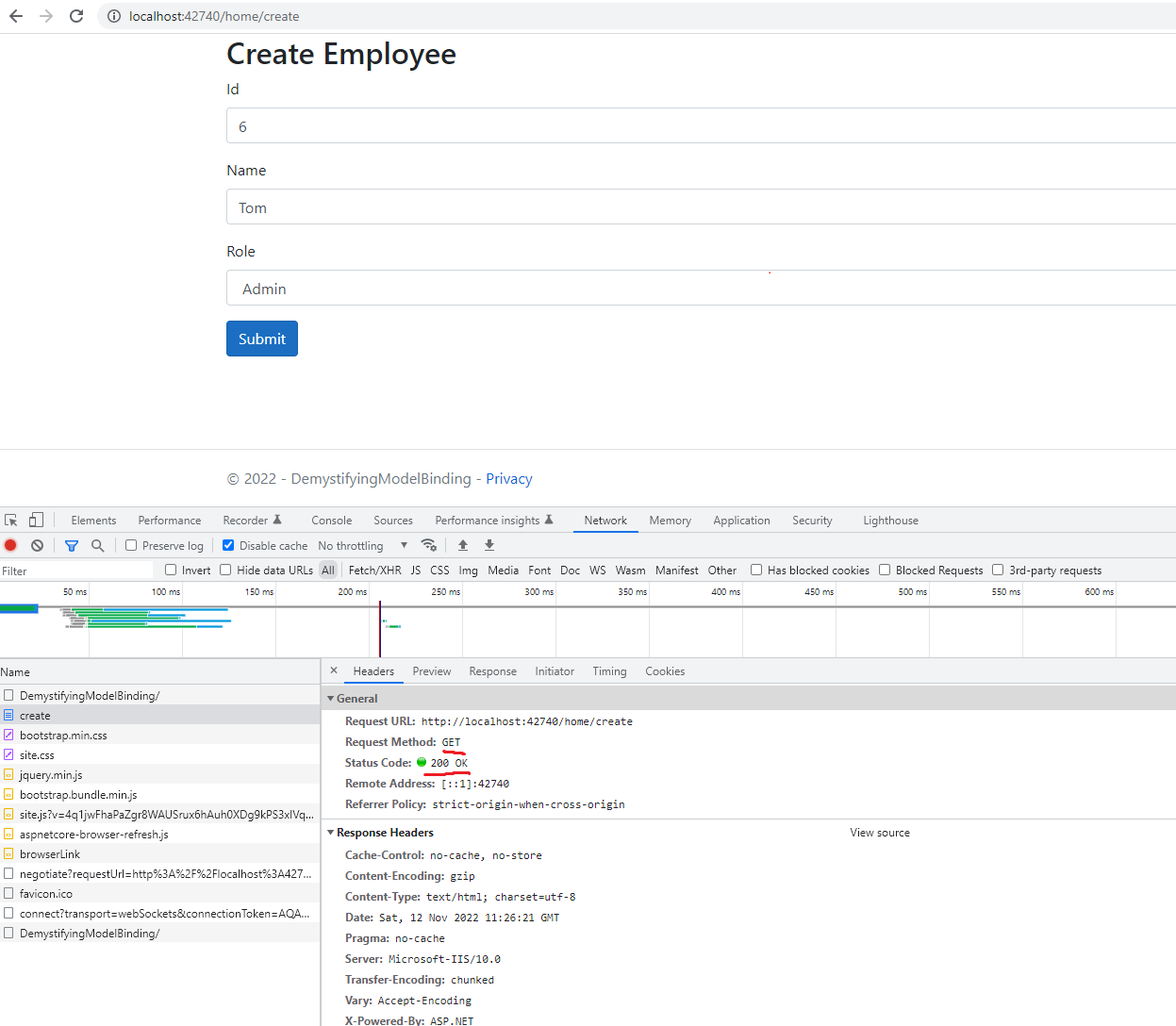
Task: Filter requests by CSS type
Action: (439, 570)
